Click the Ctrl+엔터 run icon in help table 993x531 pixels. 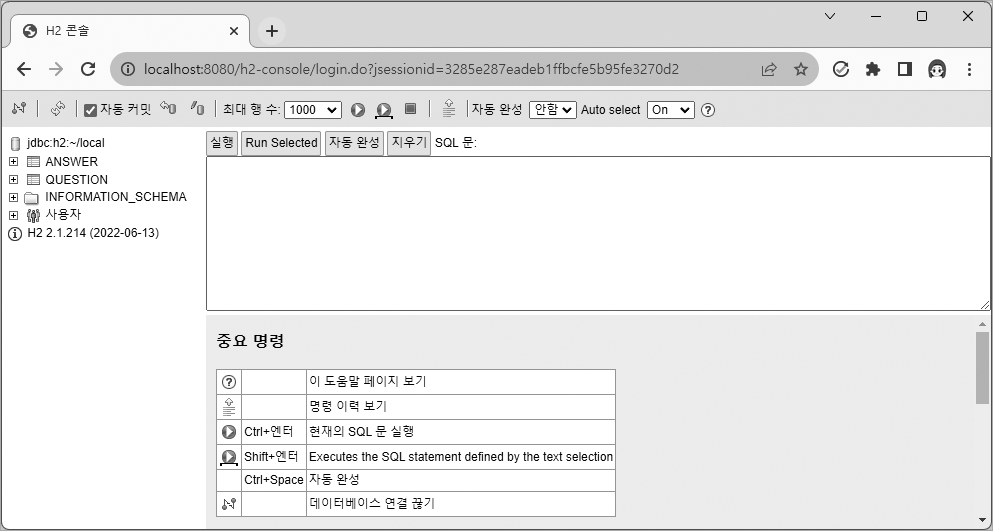[229, 432]
